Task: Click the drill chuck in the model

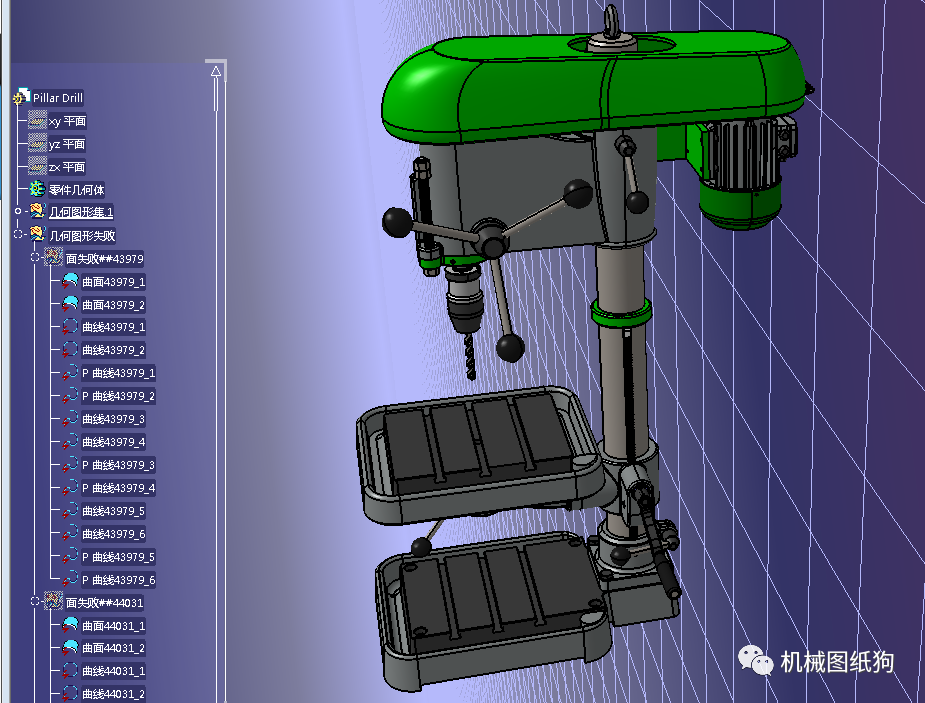Action: (464, 300)
